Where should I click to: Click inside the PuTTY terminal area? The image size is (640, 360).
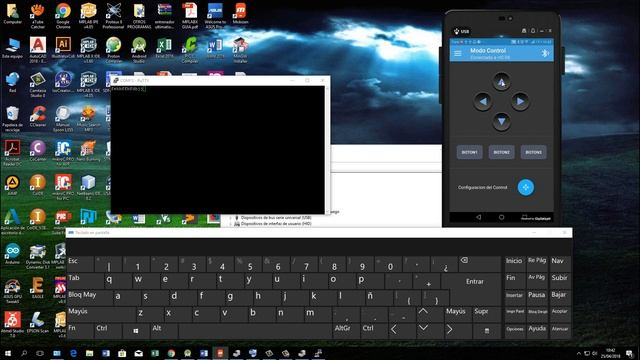(x=218, y=149)
